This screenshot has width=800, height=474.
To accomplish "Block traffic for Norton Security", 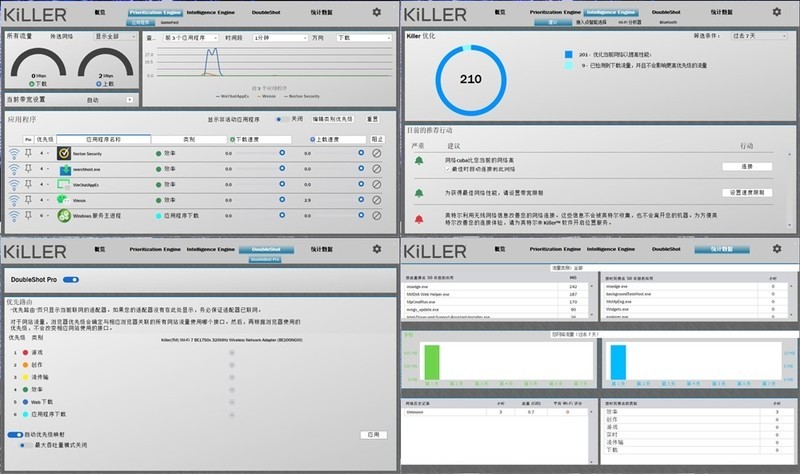I will tap(377, 153).
